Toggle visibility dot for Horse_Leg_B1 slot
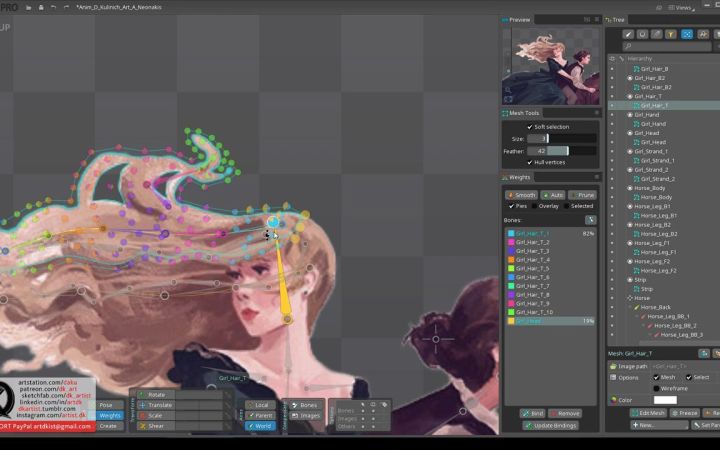720x450 pixels. pos(612,206)
